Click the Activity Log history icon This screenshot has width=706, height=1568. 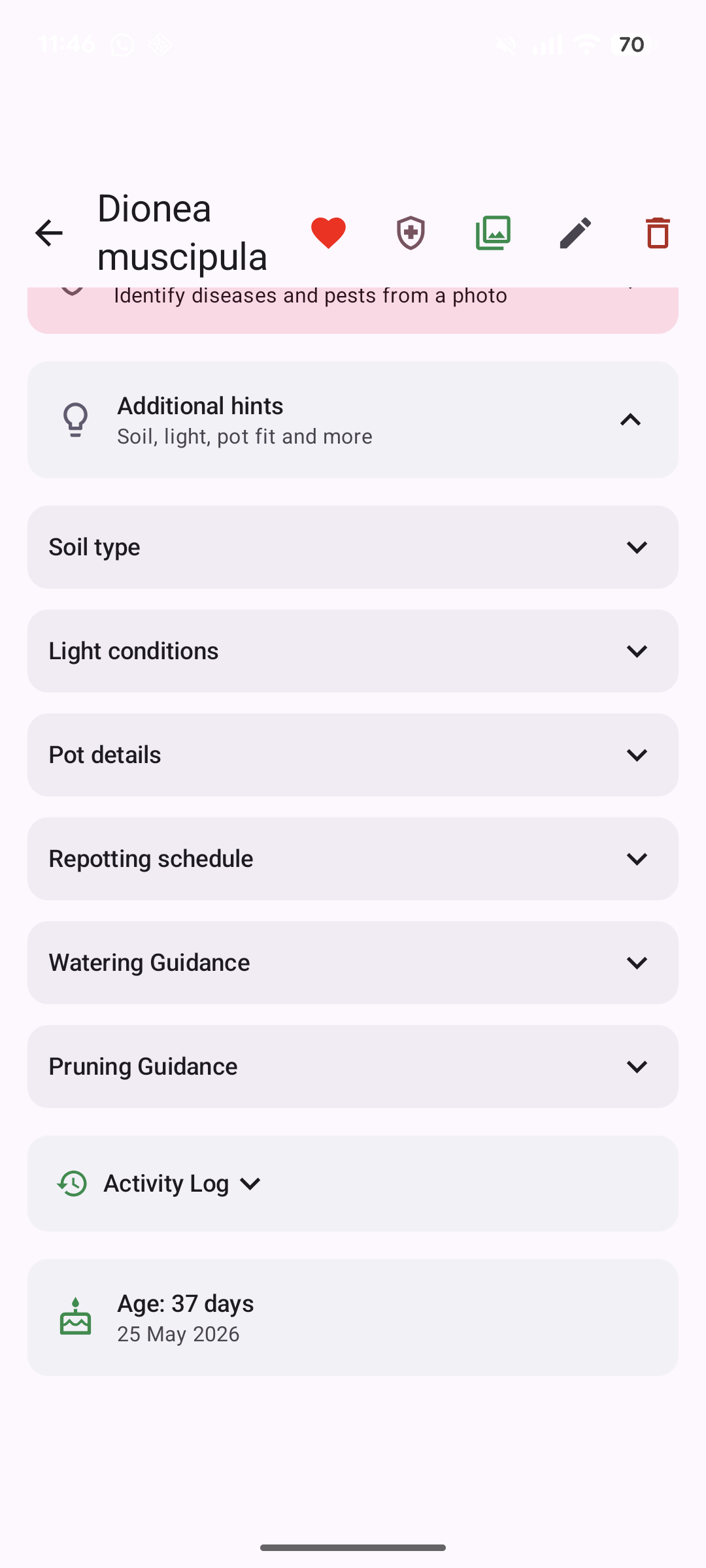tap(72, 1183)
